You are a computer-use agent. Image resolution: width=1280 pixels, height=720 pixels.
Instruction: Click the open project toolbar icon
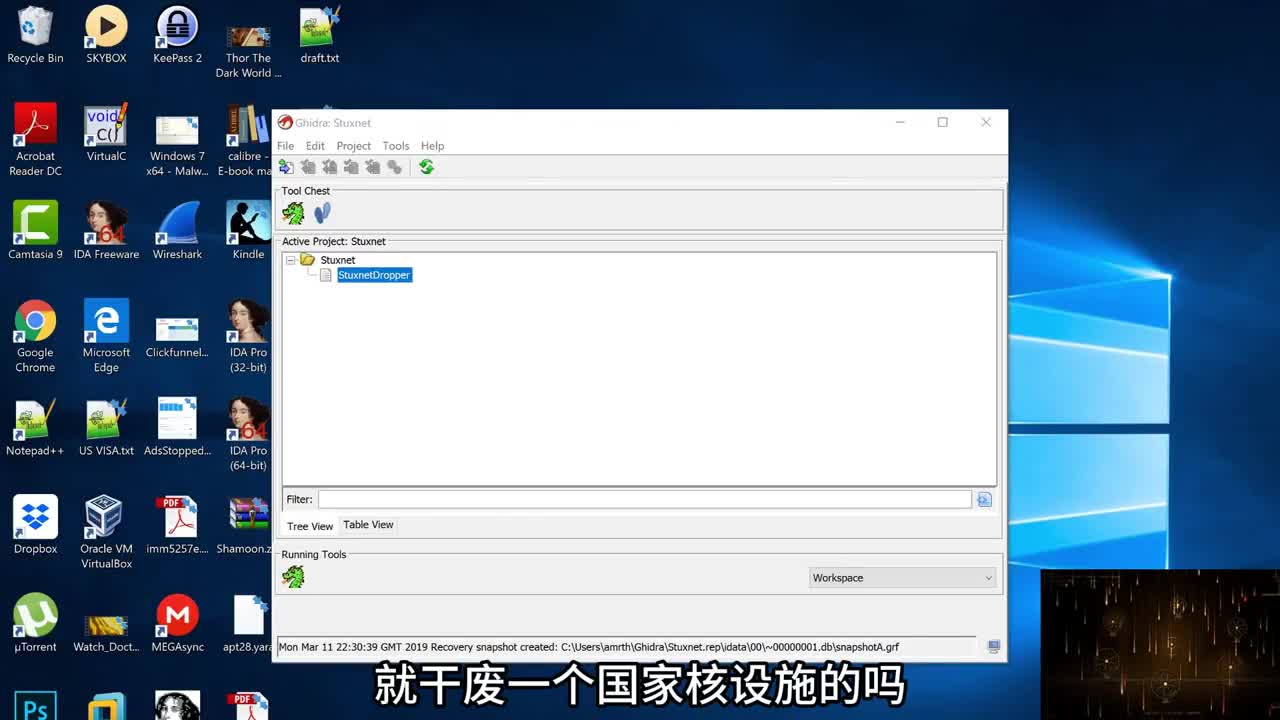pyautogui.click(x=286, y=167)
